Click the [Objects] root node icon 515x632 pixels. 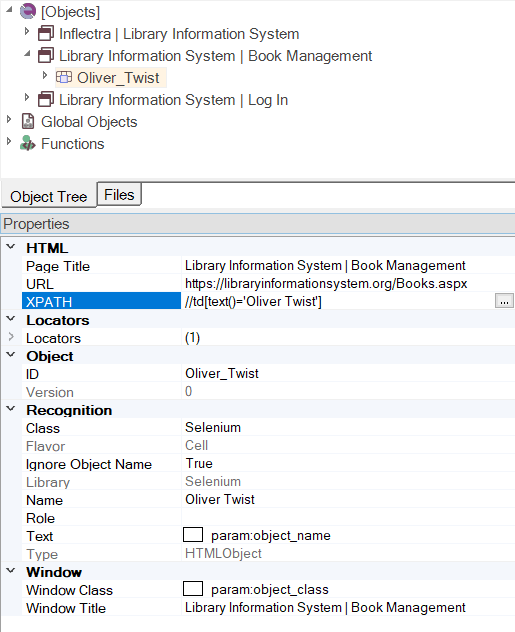(28, 12)
